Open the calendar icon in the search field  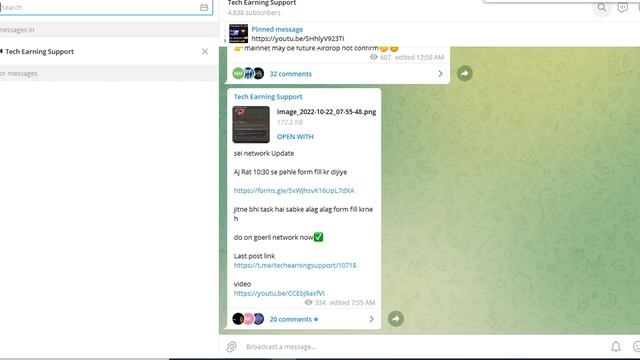pos(204,7)
